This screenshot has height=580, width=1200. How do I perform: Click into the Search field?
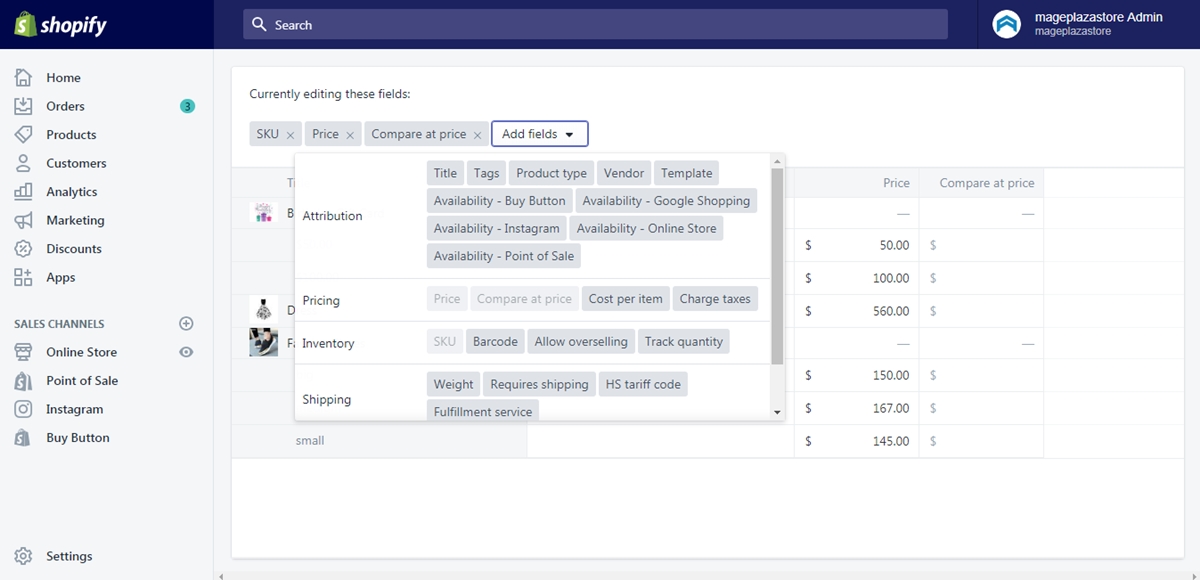(595, 25)
